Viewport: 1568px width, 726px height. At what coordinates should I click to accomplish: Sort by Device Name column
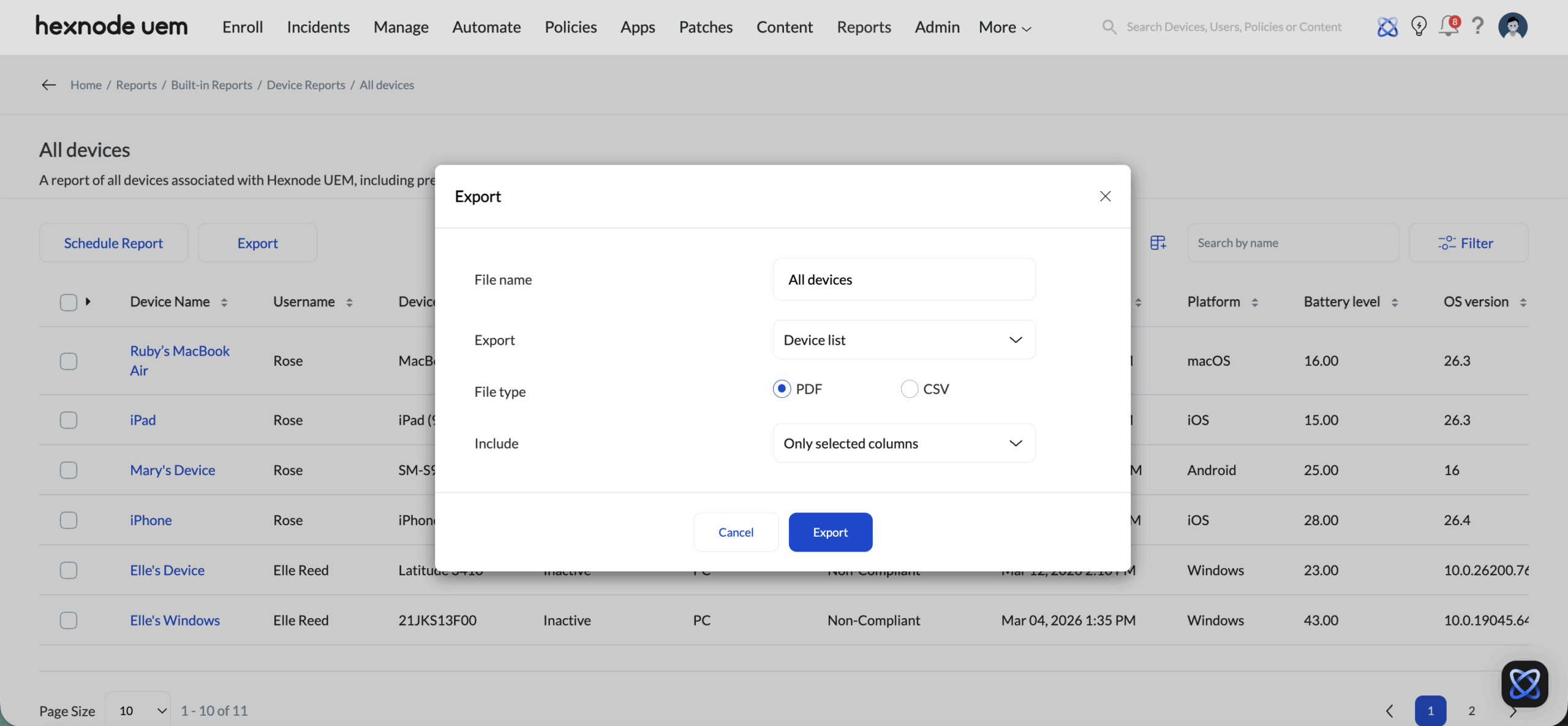pyautogui.click(x=224, y=302)
